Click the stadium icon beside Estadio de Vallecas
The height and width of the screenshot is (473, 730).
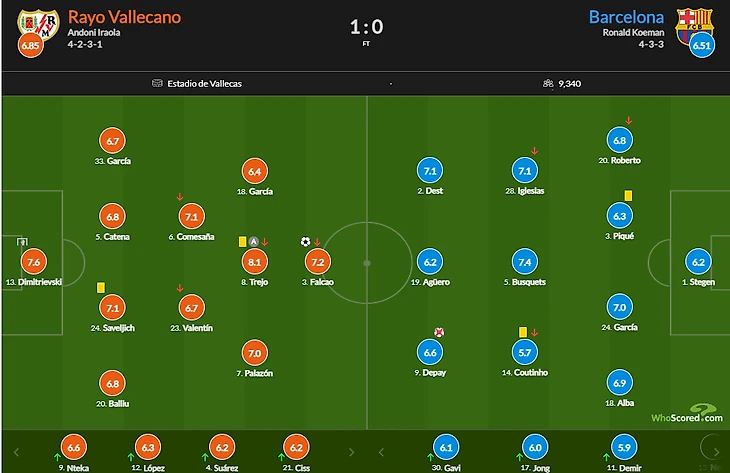pos(157,84)
